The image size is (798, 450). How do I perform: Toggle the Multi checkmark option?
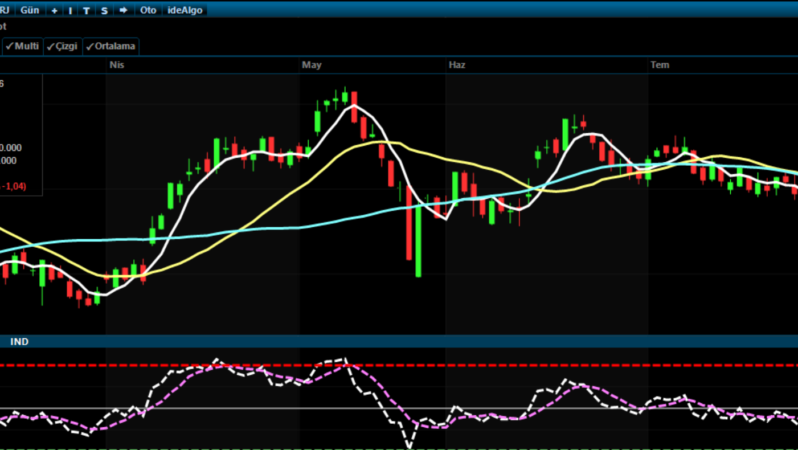tap(22, 46)
